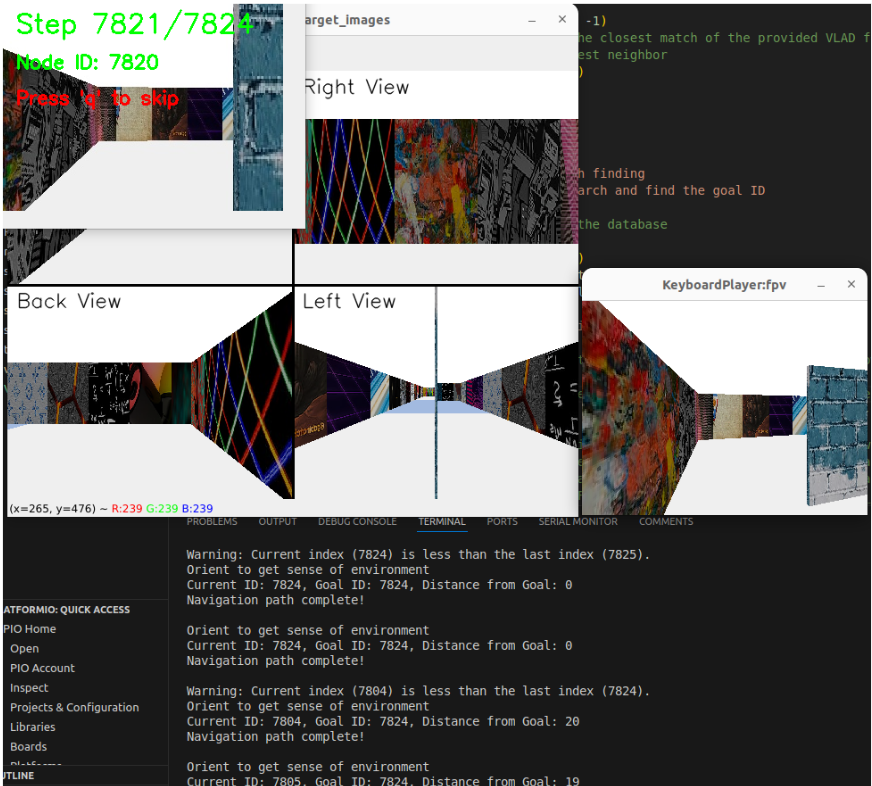Minimize the KeyboardPlayer:fpv window
872x786 pixels.
coord(821,285)
